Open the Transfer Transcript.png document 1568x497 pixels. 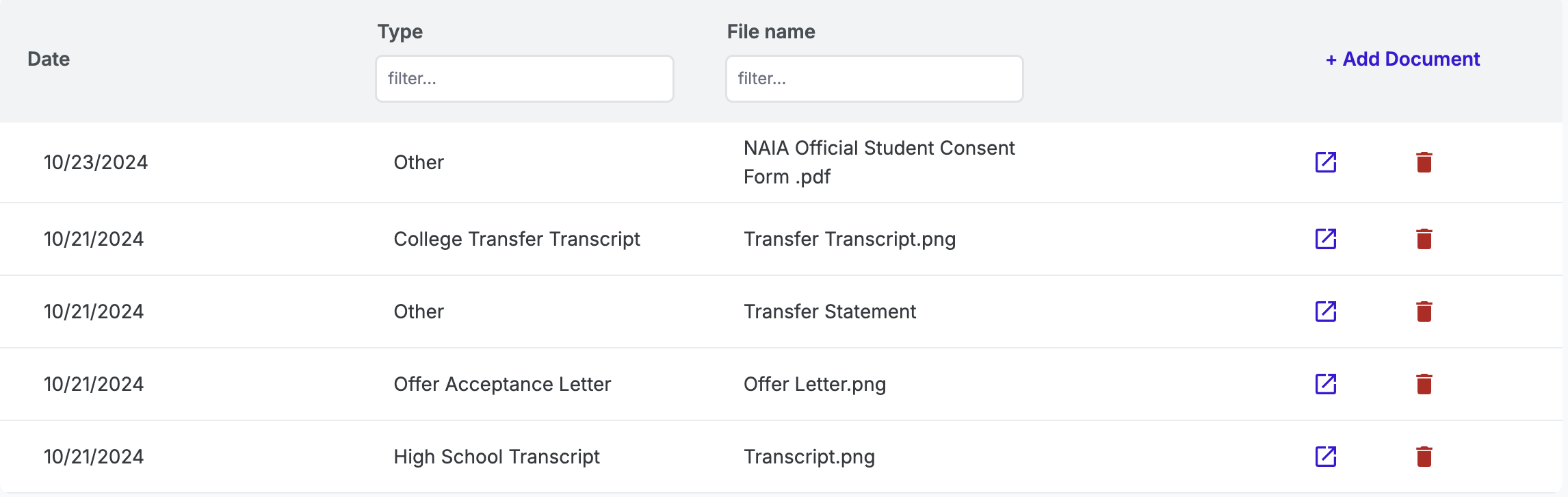[1325, 239]
